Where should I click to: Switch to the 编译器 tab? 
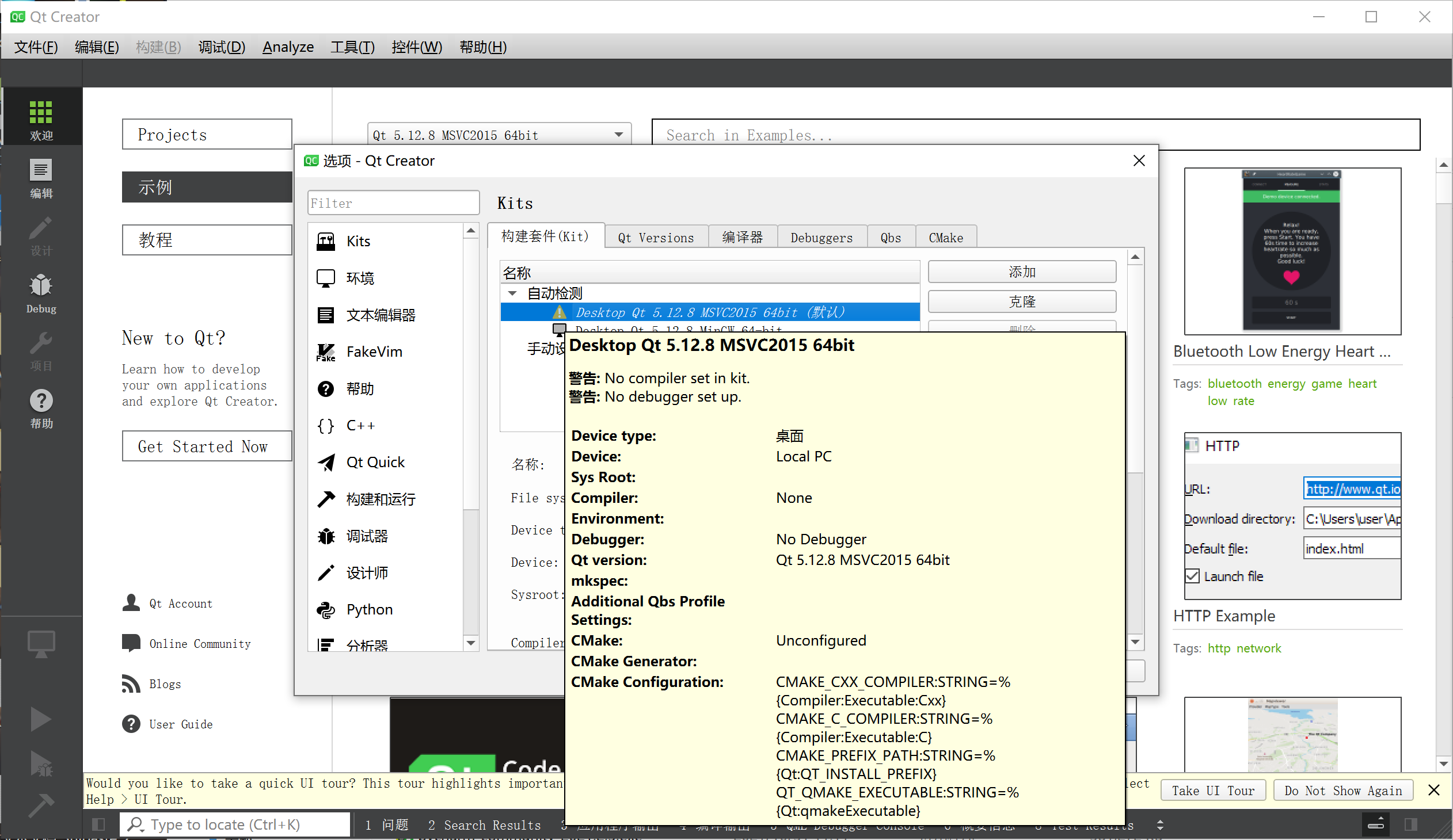pyautogui.click(x=742, y=238)
